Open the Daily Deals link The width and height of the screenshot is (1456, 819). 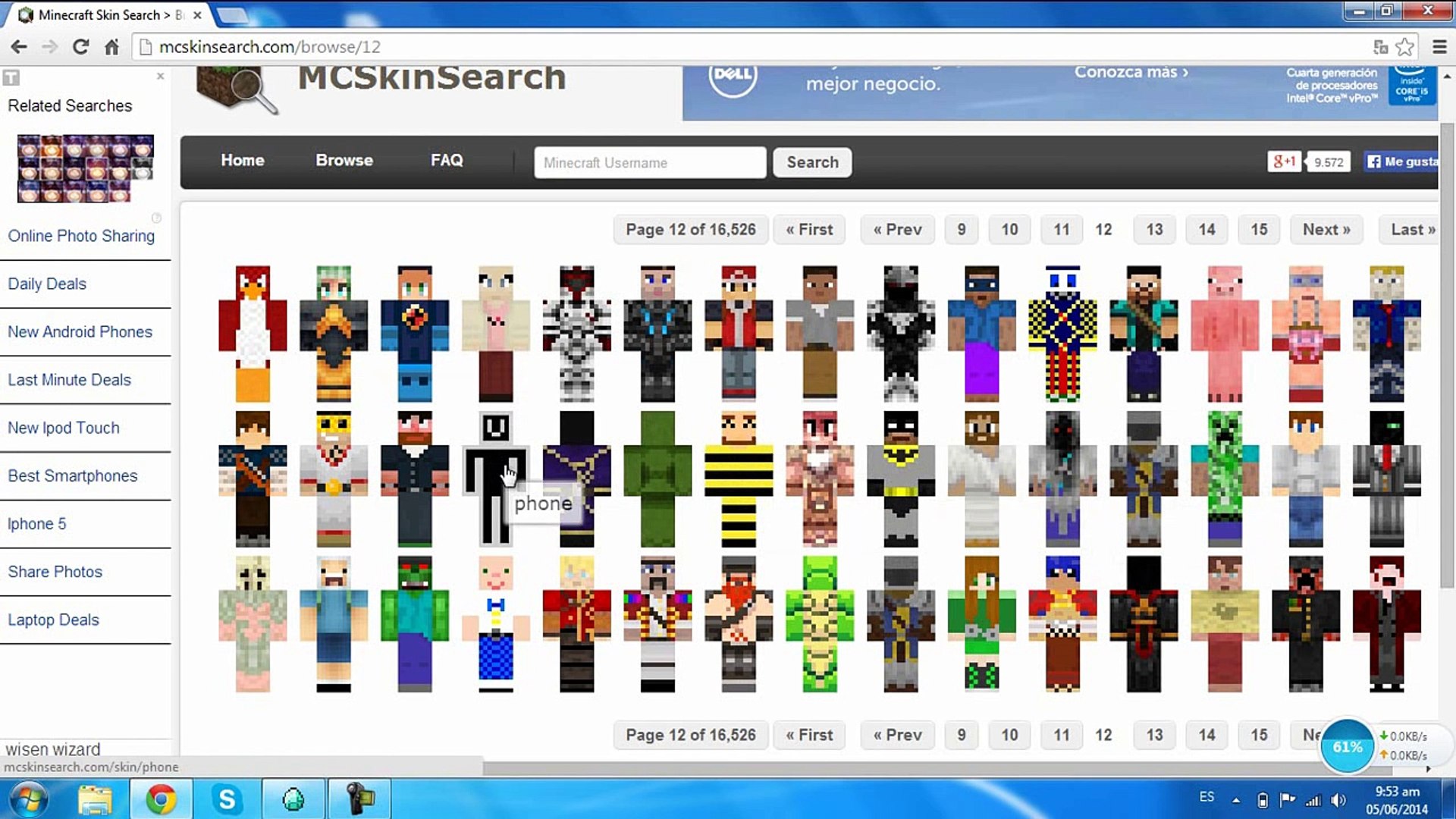point(47,284)
